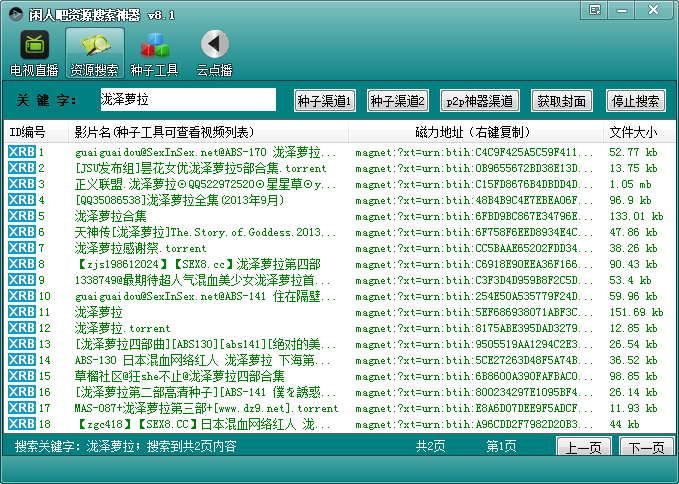Click the XRB icon in row 4
The height and width of the screenshot is (484, 679).
[22, 200]
